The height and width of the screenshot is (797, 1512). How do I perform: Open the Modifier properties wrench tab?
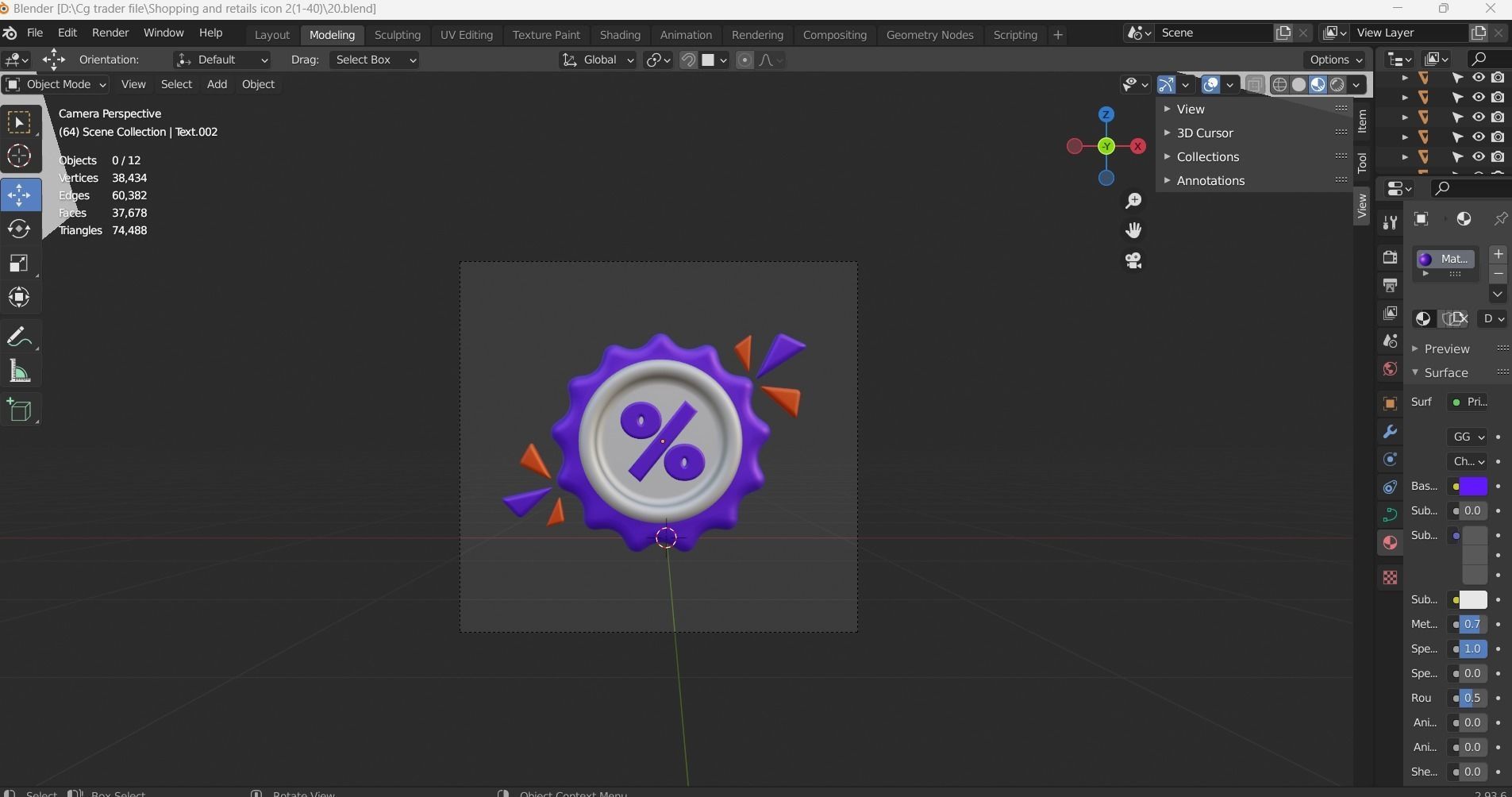click(x=1390, y=431)
